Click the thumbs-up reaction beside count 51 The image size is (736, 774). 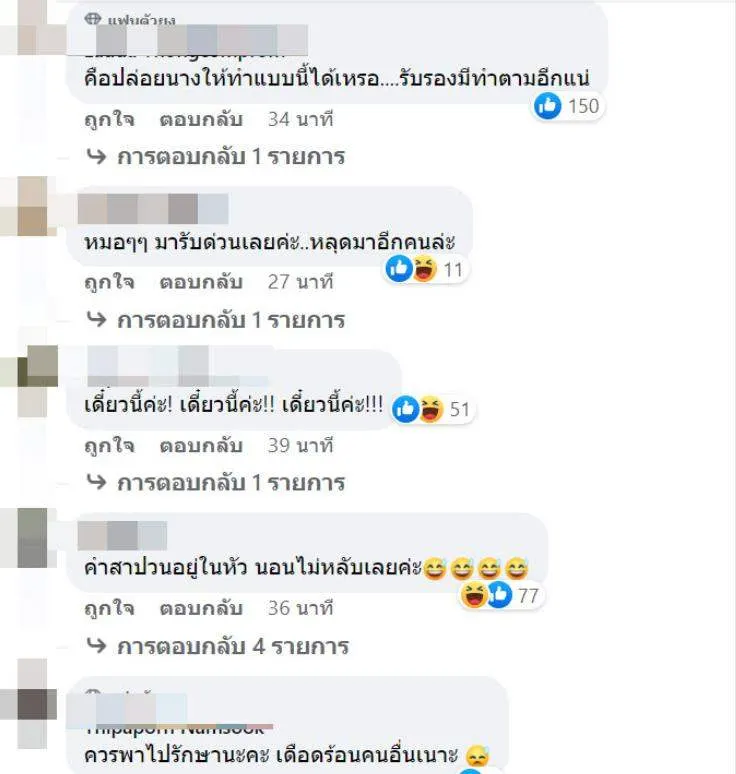point(405,409)
